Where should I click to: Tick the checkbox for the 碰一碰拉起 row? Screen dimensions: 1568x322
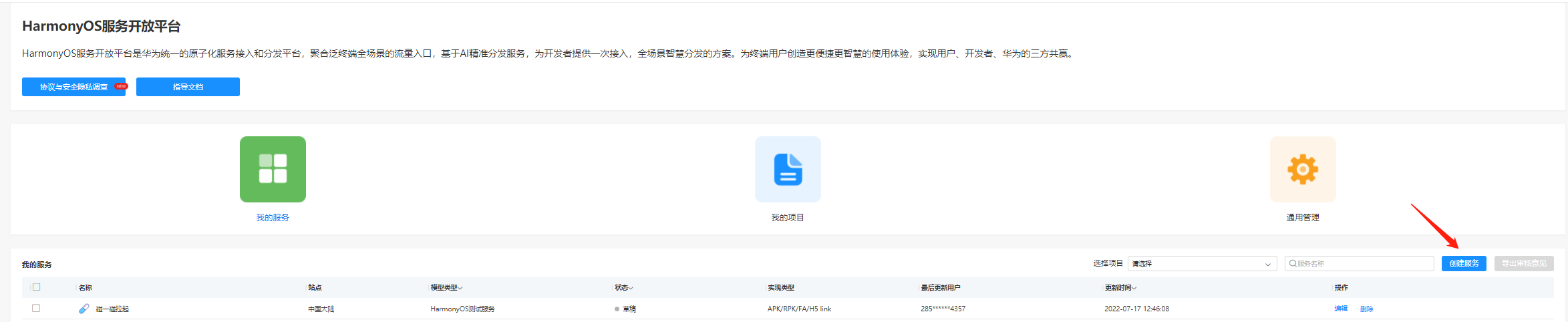(36, 309)
